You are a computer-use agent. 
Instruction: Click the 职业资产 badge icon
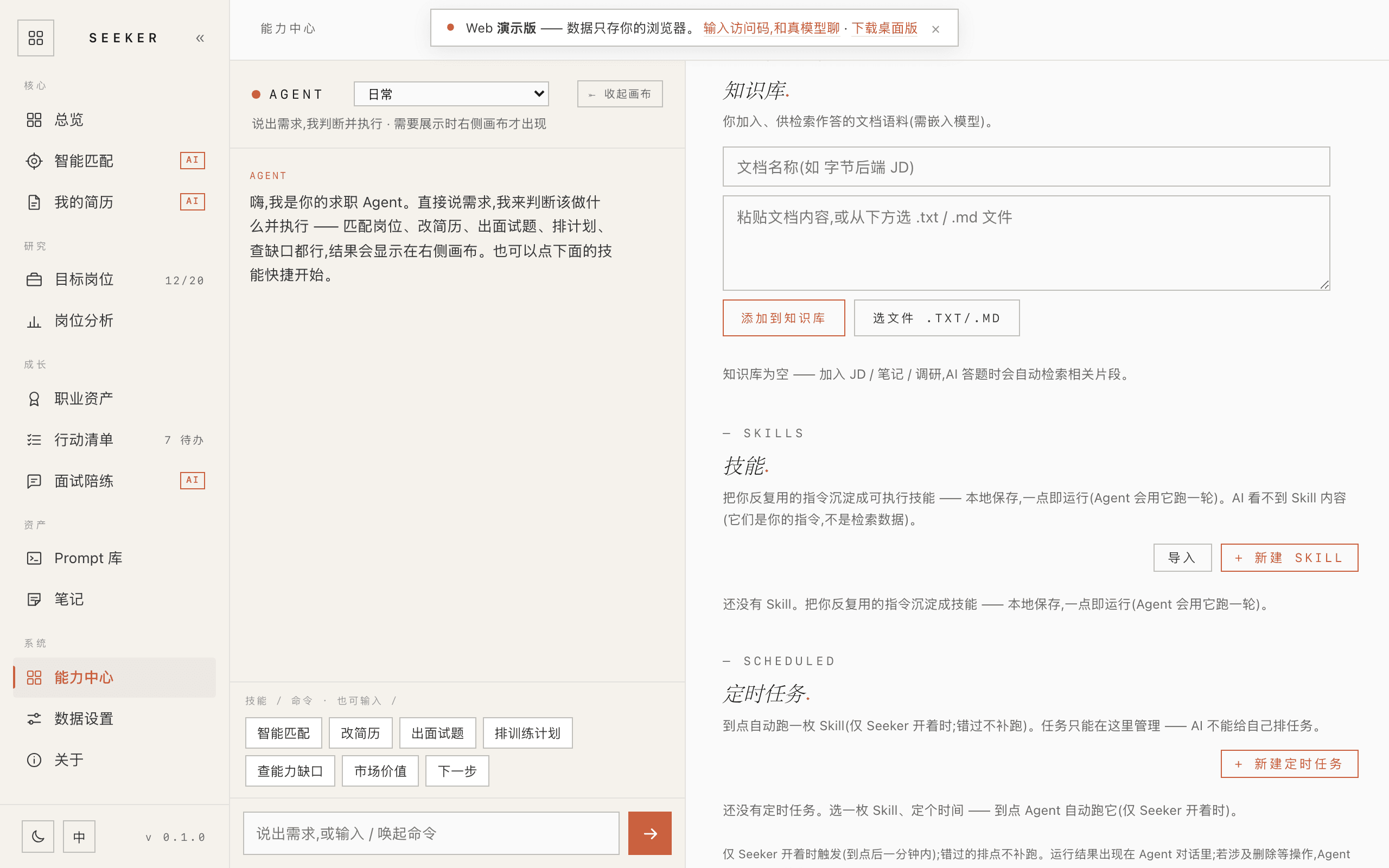pyautogui.click(x=34, y=399)
